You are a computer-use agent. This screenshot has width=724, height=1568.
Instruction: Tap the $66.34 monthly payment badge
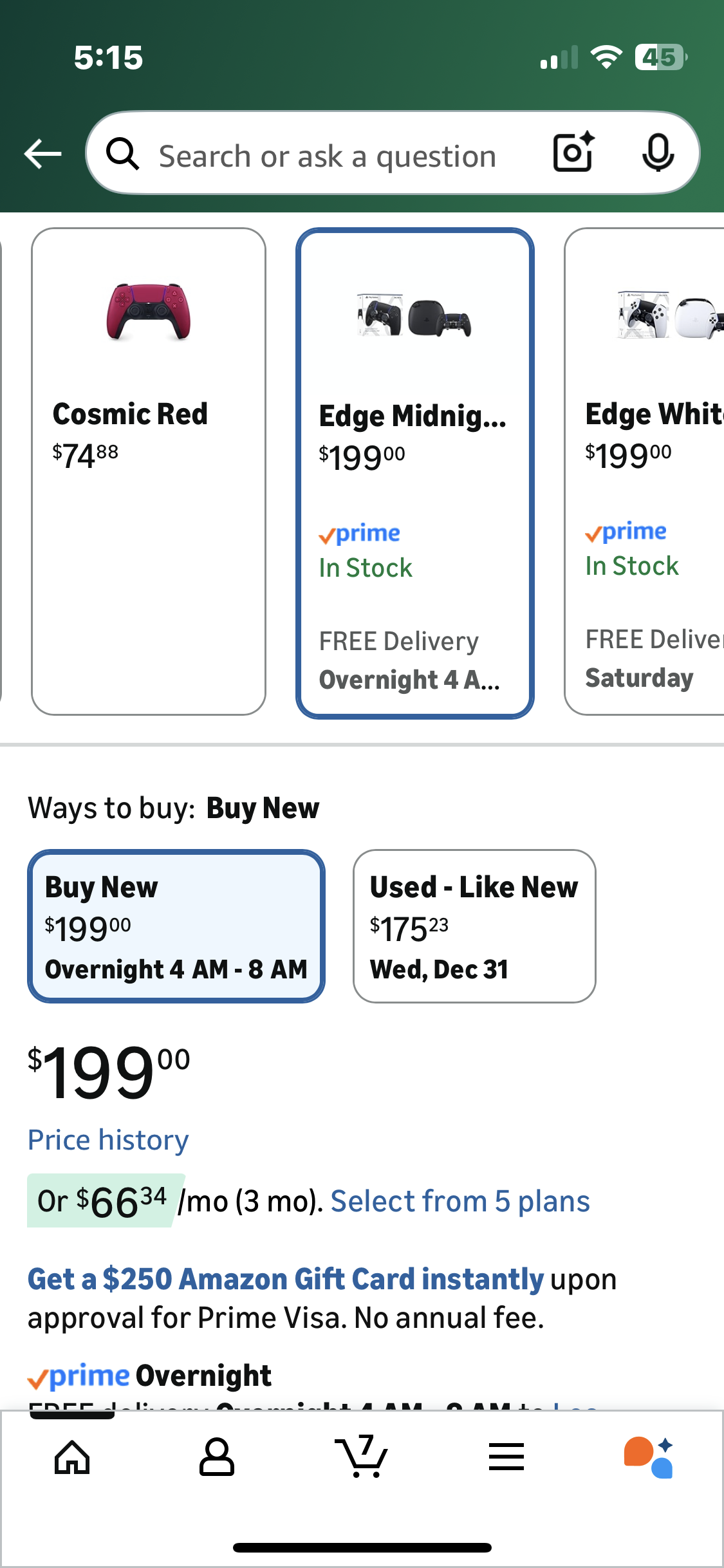point(103,1201)
